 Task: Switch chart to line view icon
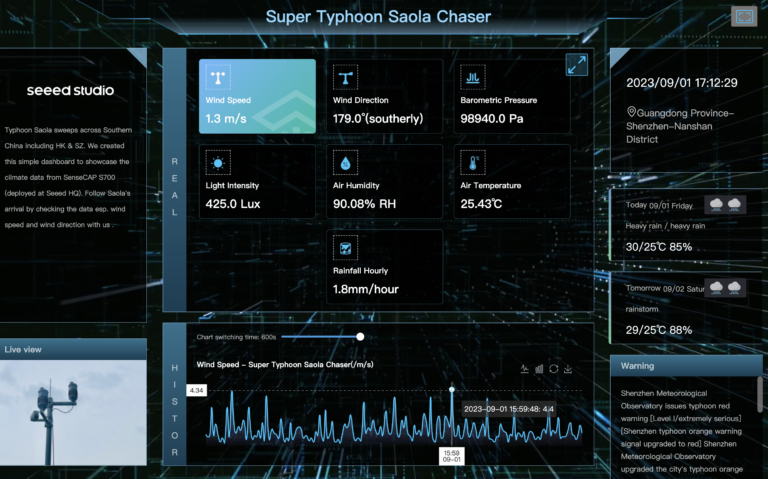click(525, 368)
